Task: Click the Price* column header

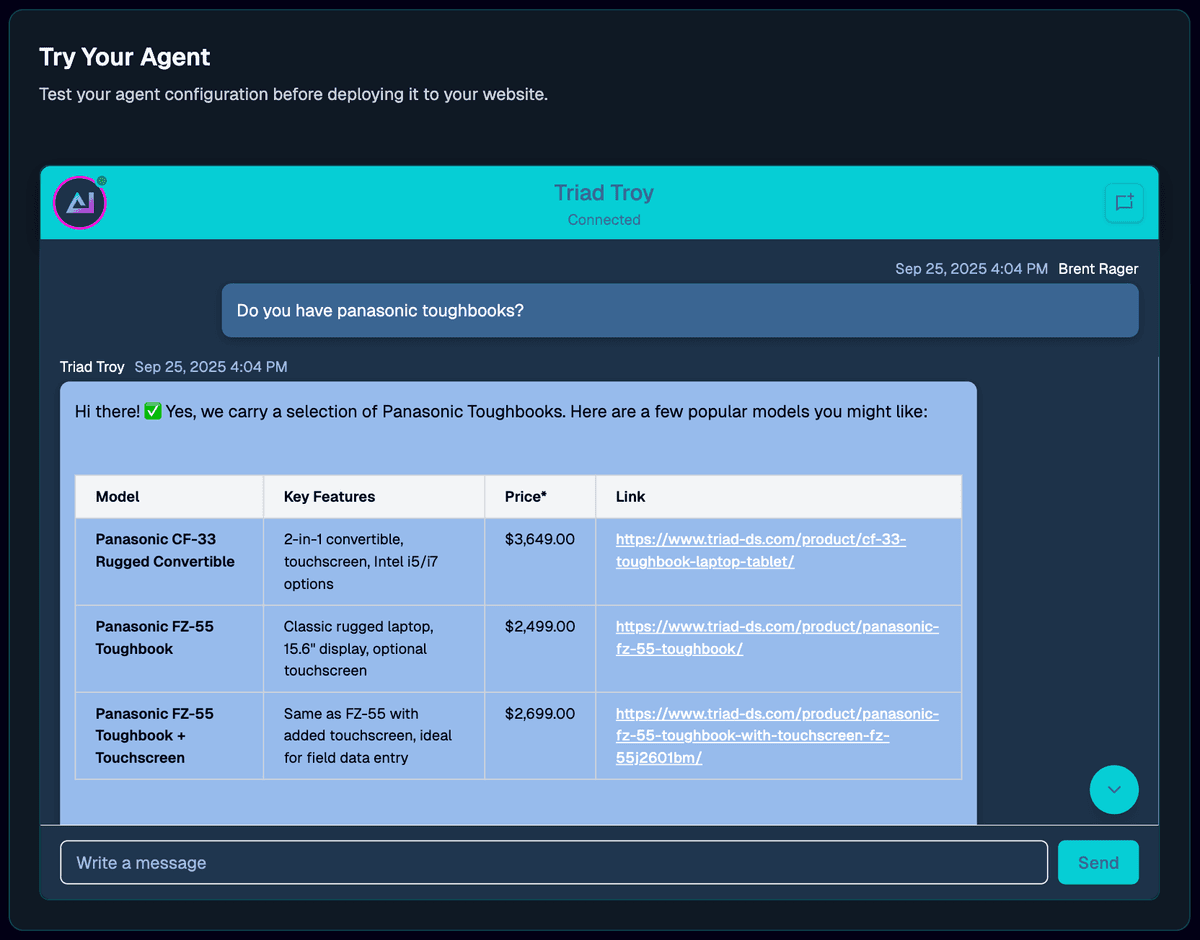Action: click(x=526, y=497)
